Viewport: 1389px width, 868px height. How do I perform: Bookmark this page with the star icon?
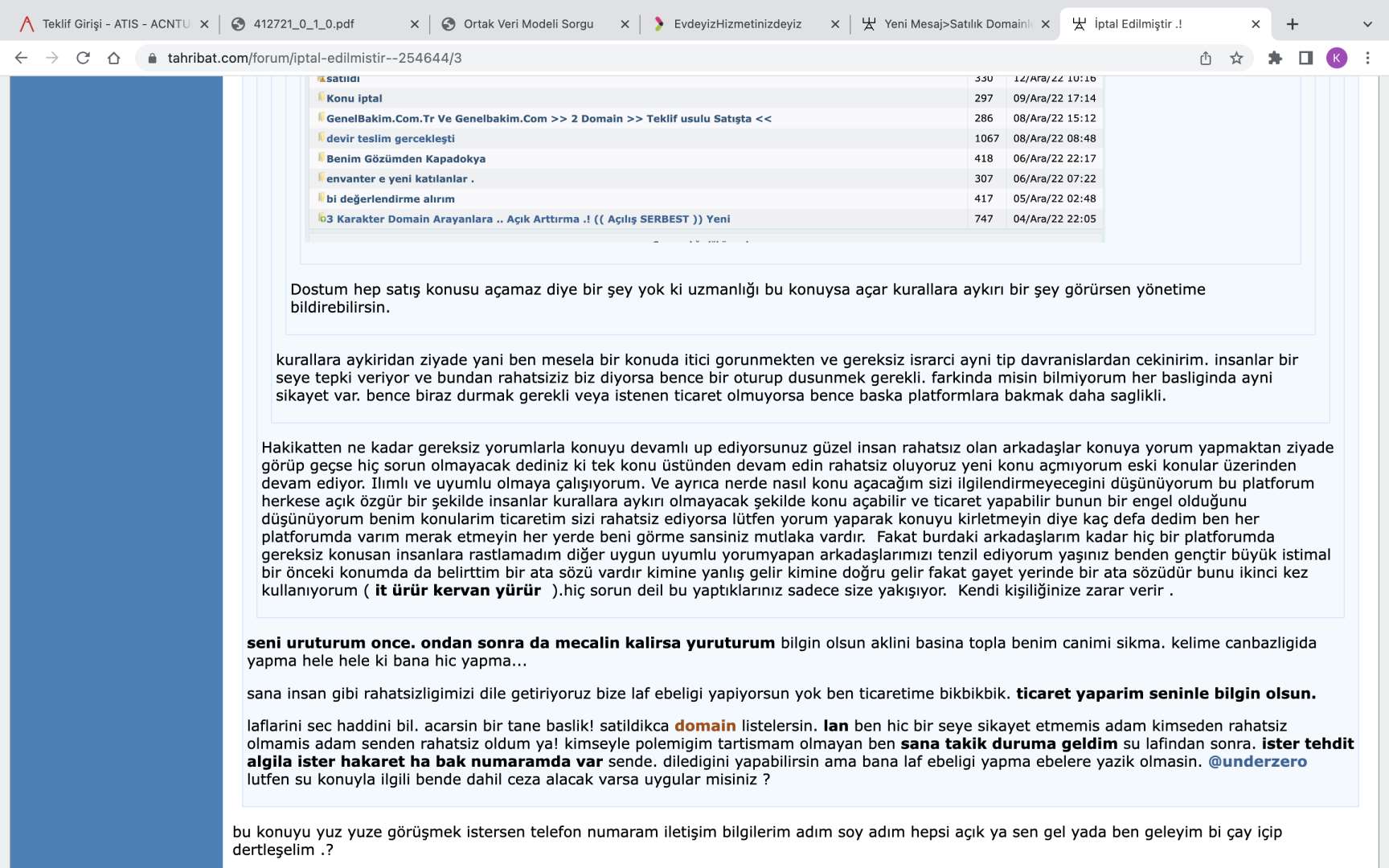[1236, 58]
